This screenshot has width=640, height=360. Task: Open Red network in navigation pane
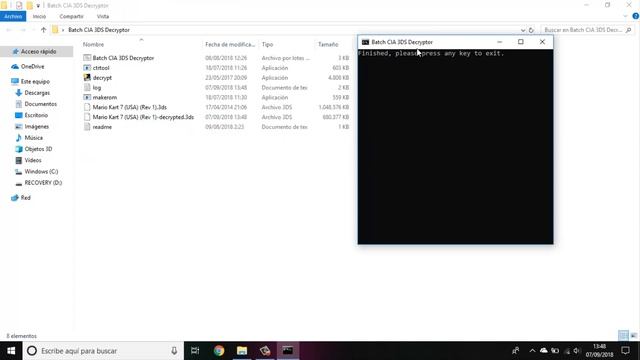[x=25, y=198]
